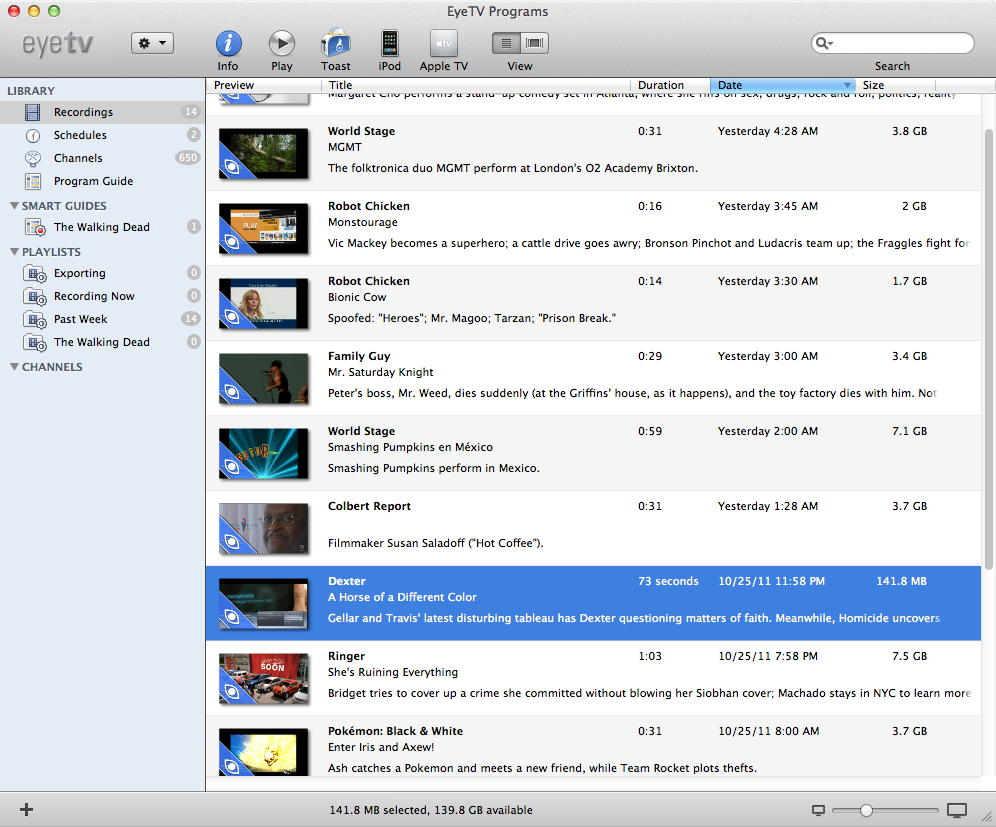
Task: Select Channels in the Library sidebar
Action: point(78,158)
